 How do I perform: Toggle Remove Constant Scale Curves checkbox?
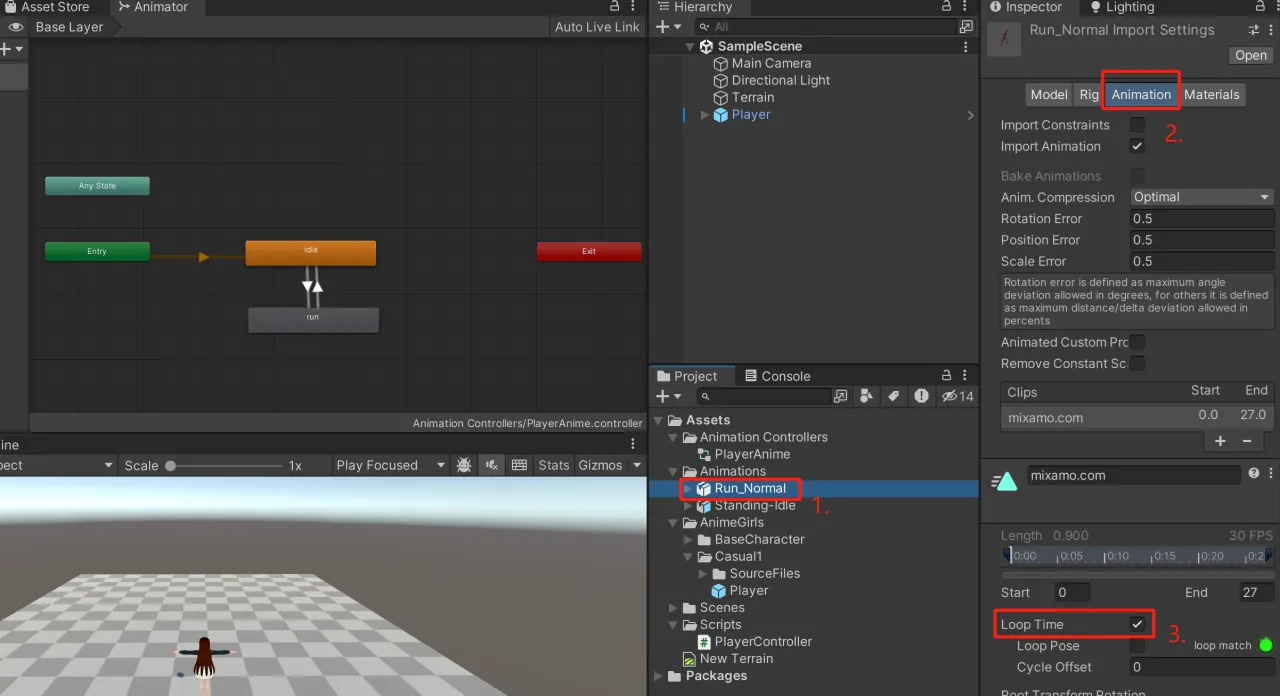(1137, 363)
